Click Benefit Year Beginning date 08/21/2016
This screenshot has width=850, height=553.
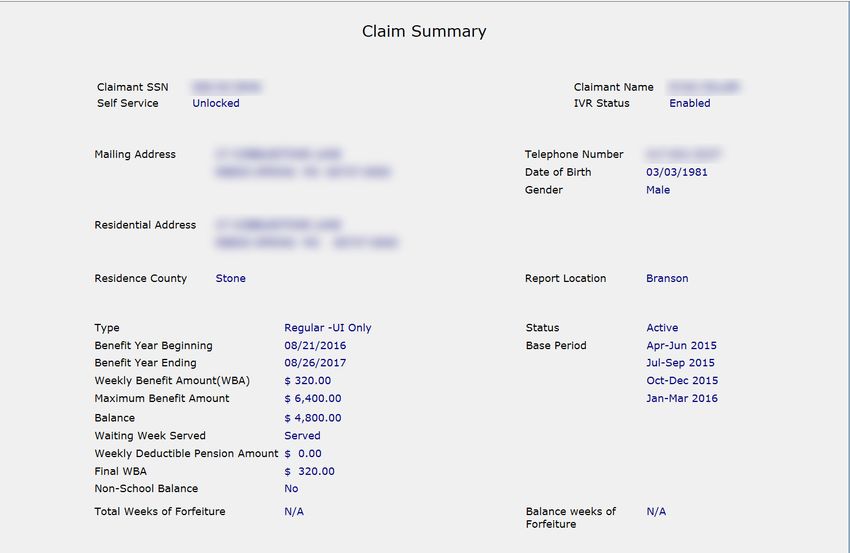pyautogui.click(x=315, y=345)
